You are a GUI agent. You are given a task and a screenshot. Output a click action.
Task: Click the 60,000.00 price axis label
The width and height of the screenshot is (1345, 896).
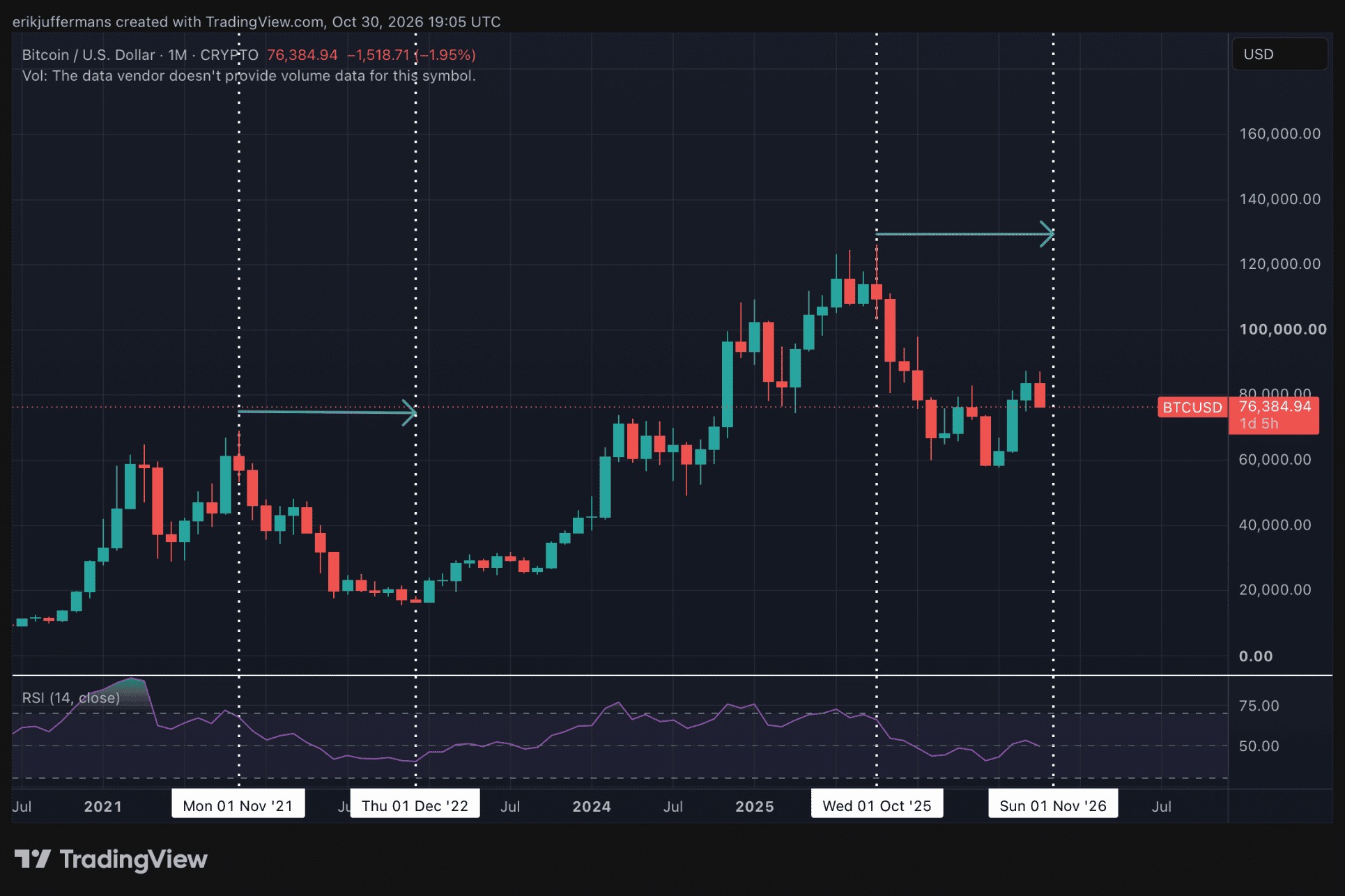point(1275,460)
